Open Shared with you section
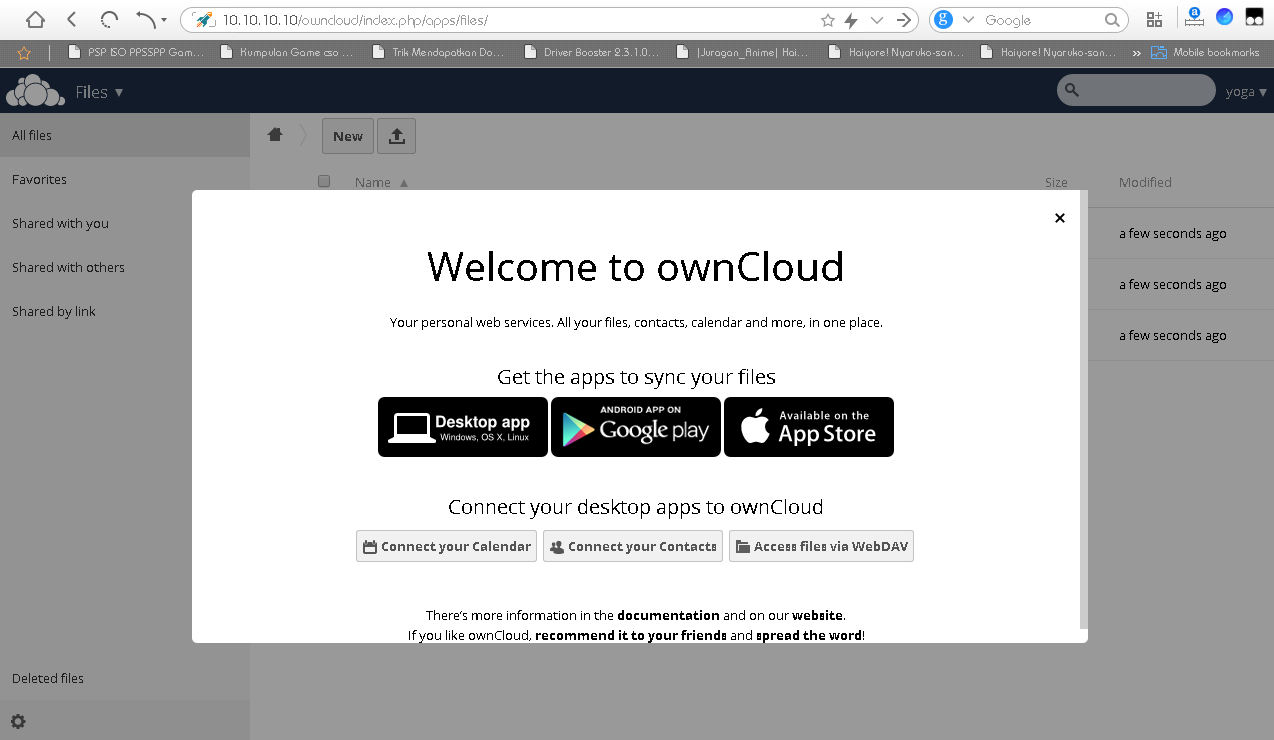 [124, 223]
